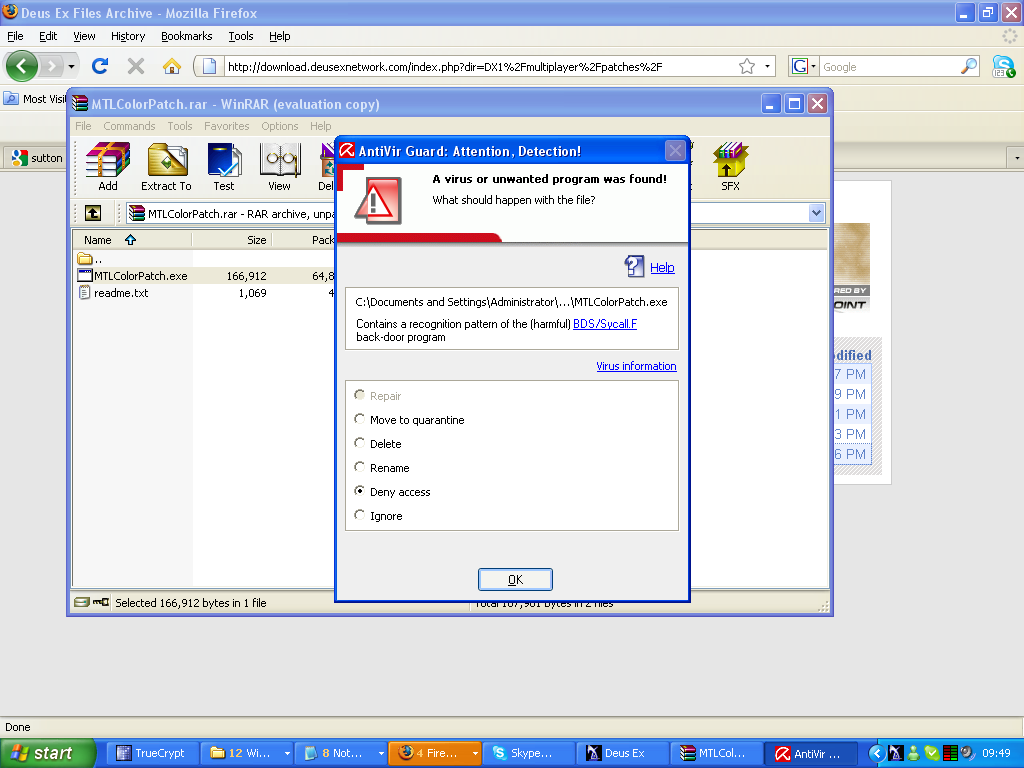Click the question mark Help icon in AntiVir
1024x768 pixels.
[634, 266]
